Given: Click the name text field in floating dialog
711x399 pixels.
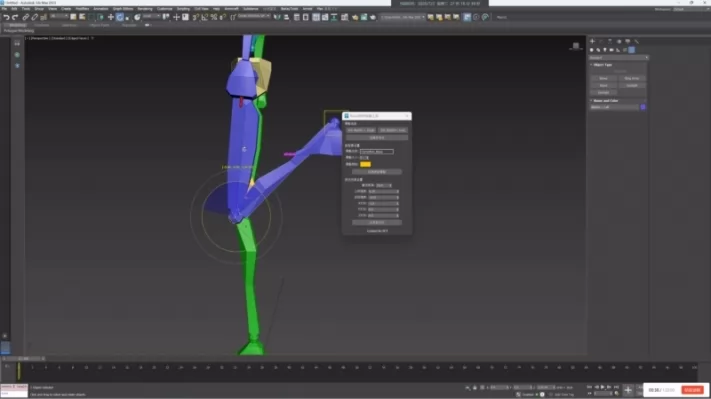Looking at the screenshot, I should (377, 151).
